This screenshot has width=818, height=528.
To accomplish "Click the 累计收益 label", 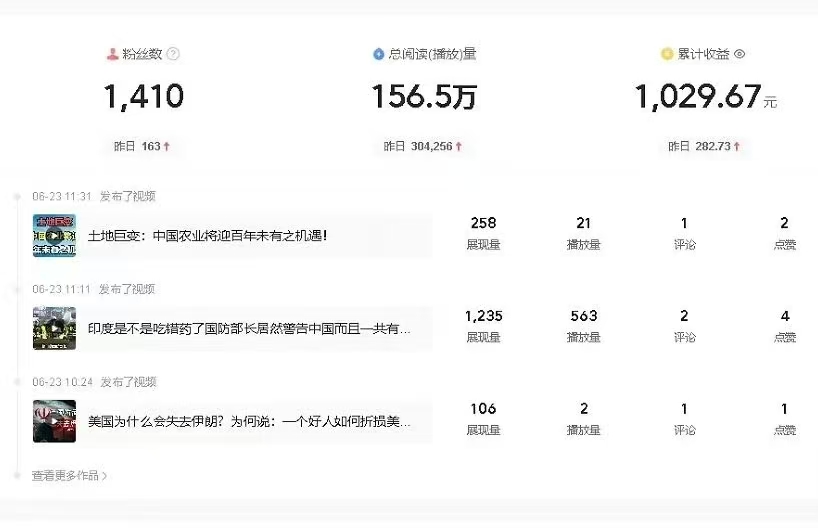I will click(x=703, y=54).
